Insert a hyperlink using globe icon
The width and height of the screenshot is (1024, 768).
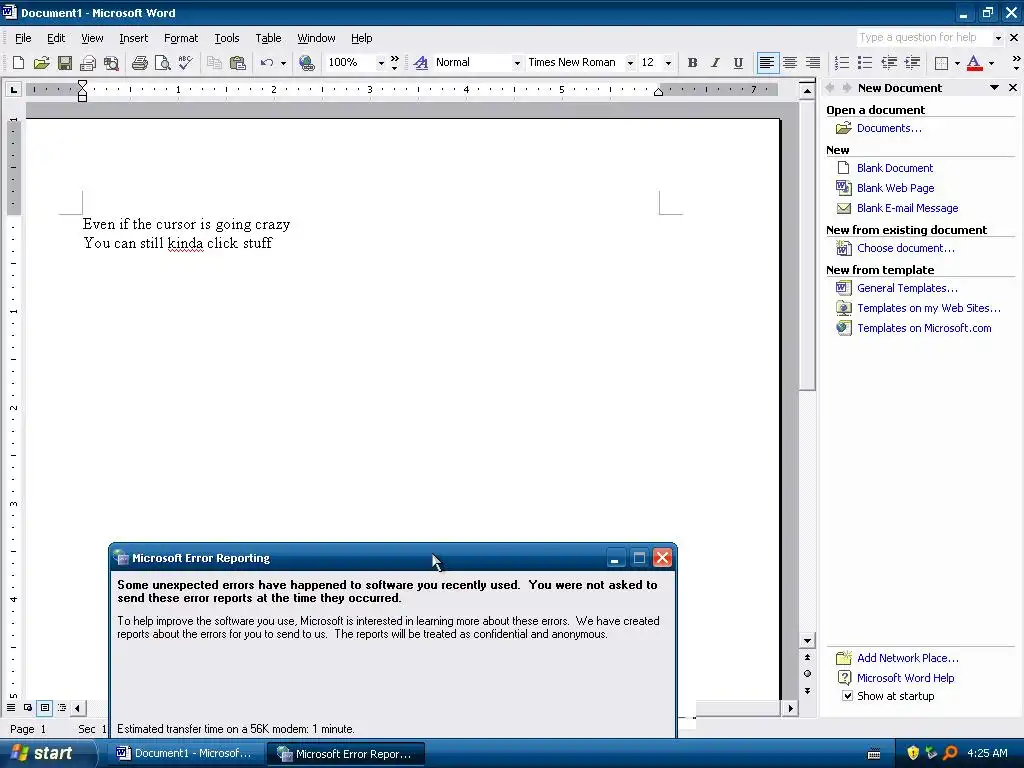point(306,63)
